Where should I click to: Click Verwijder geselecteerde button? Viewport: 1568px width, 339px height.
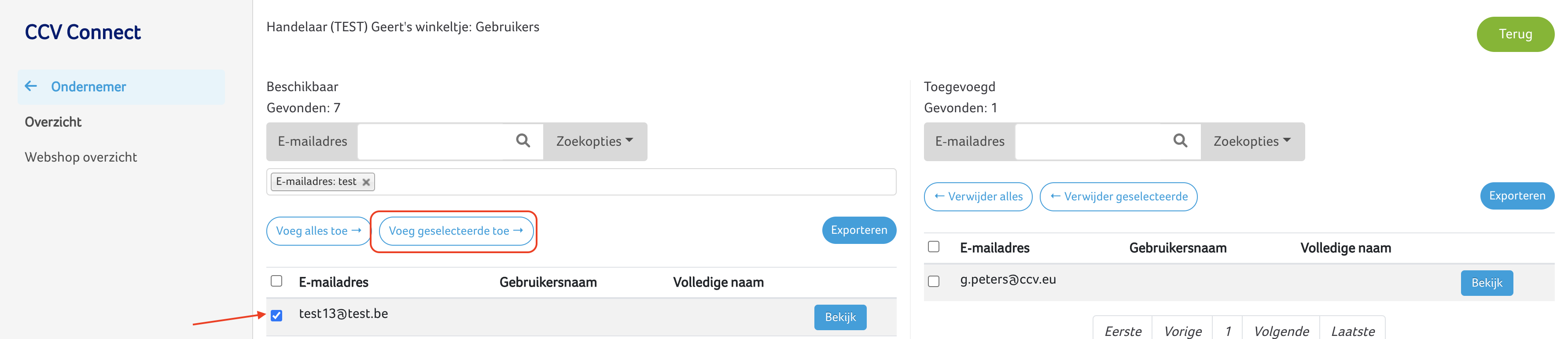tap(1118, 197)
